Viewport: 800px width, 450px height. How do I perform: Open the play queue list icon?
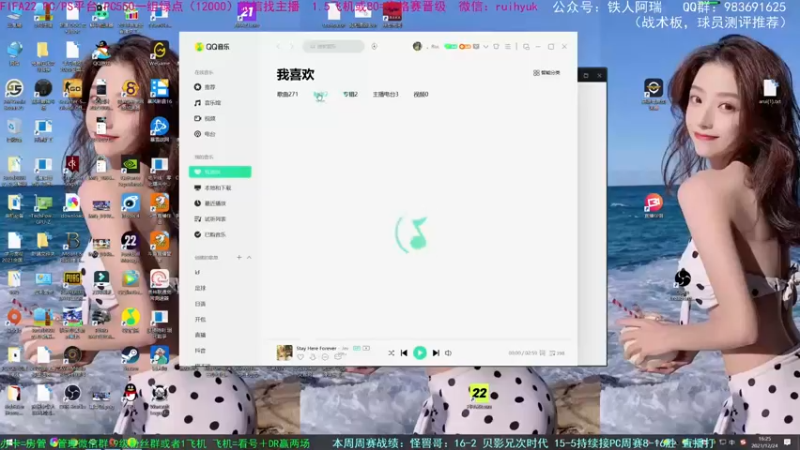click(x=557, y=353)
